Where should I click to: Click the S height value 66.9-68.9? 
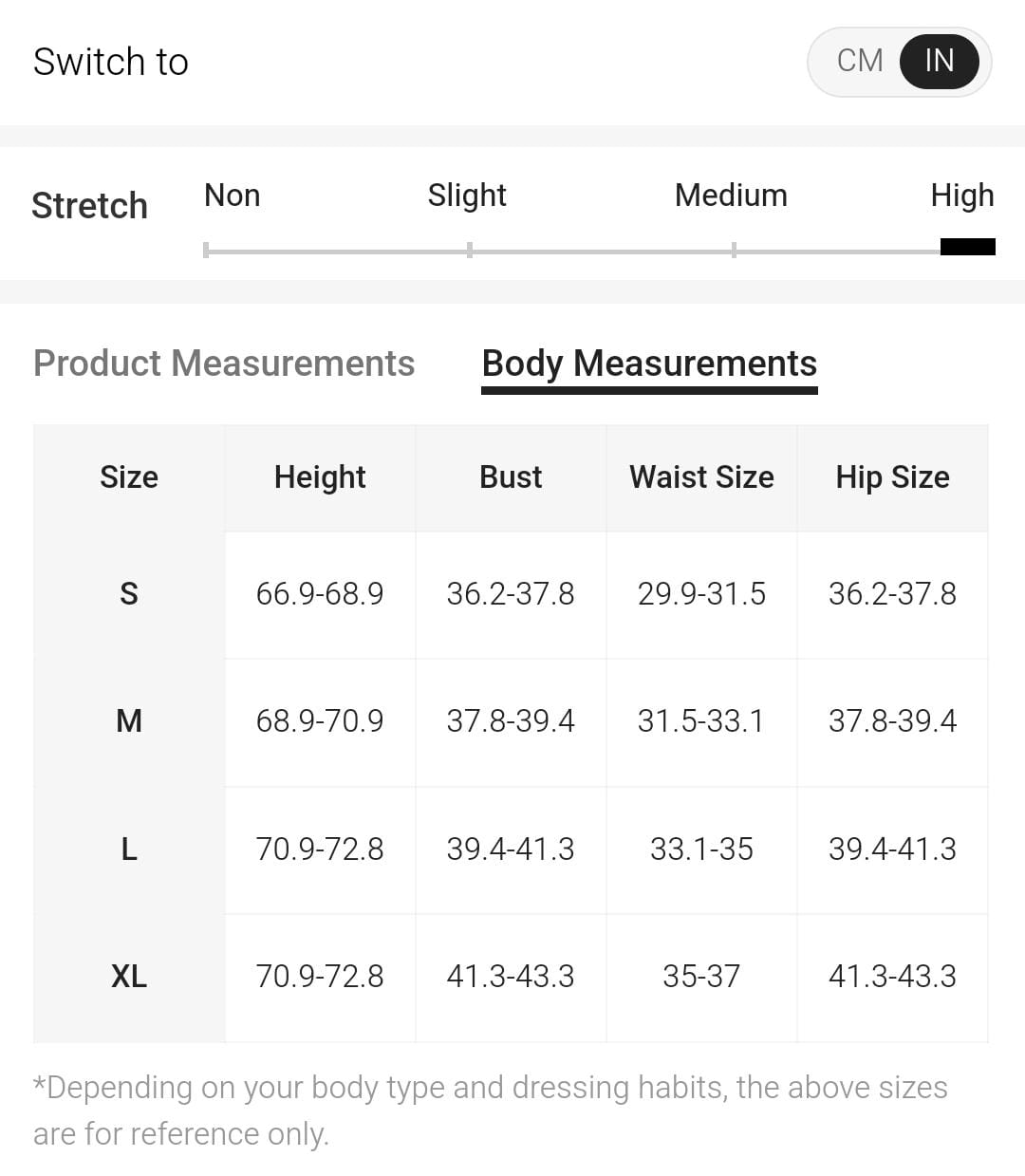pos(320,594)
